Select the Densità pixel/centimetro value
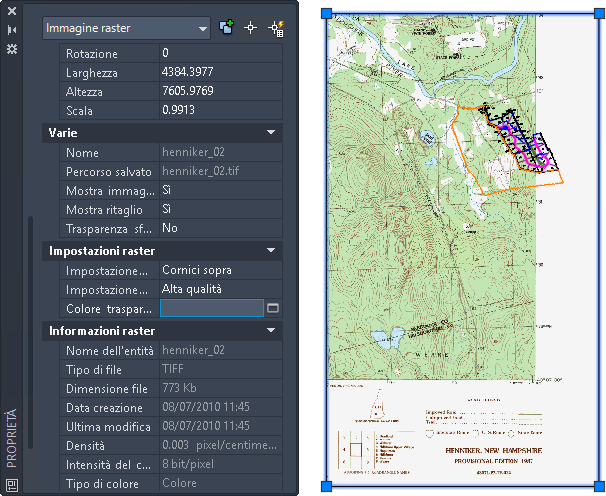 coord(221,445)
